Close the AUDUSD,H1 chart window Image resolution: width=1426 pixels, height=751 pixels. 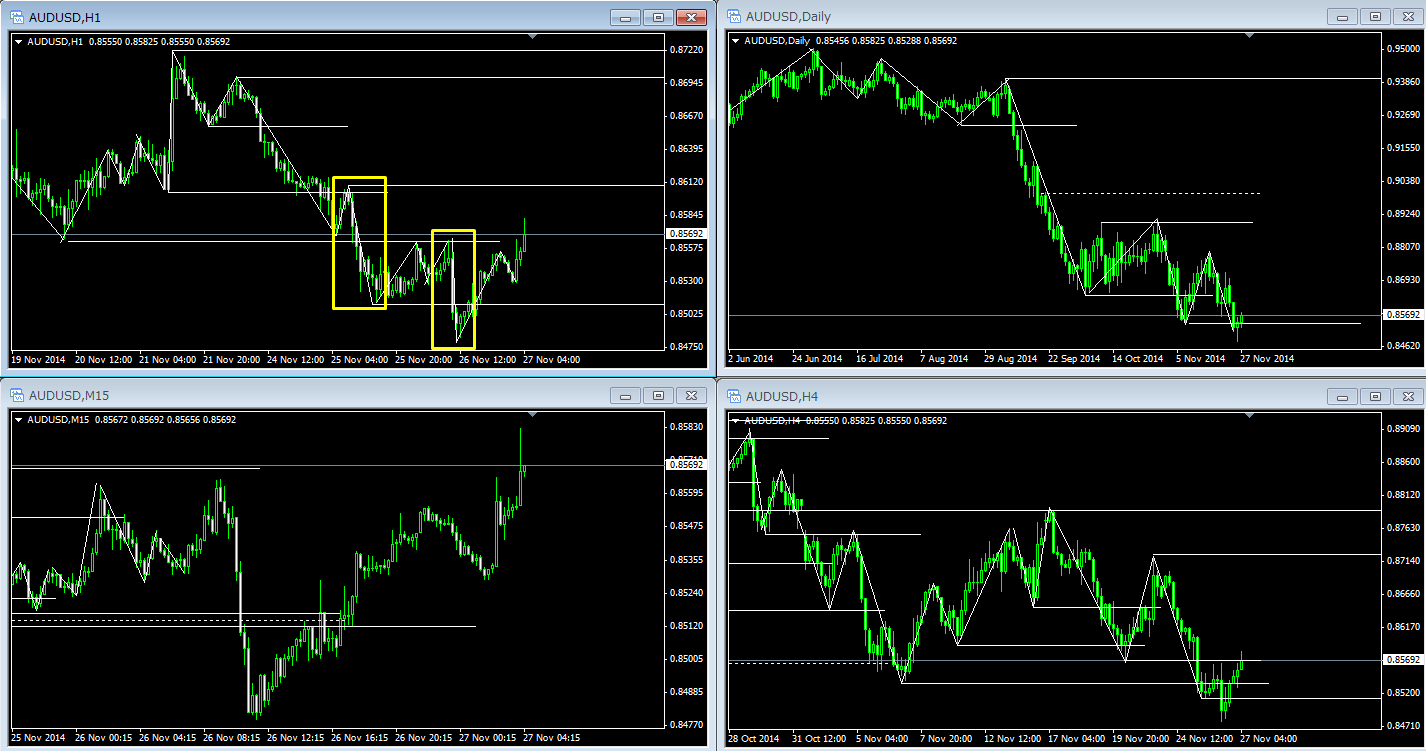pos(691,17)
